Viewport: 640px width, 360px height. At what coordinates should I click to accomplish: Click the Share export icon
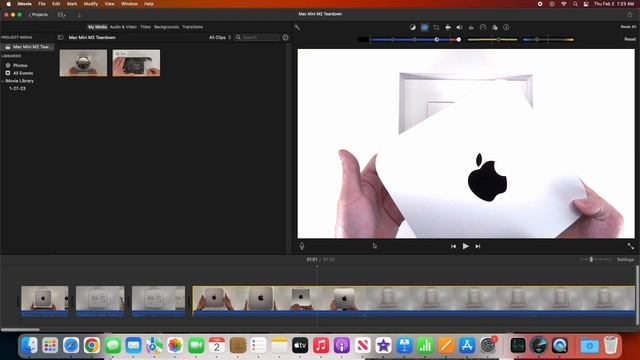[629, 14]
